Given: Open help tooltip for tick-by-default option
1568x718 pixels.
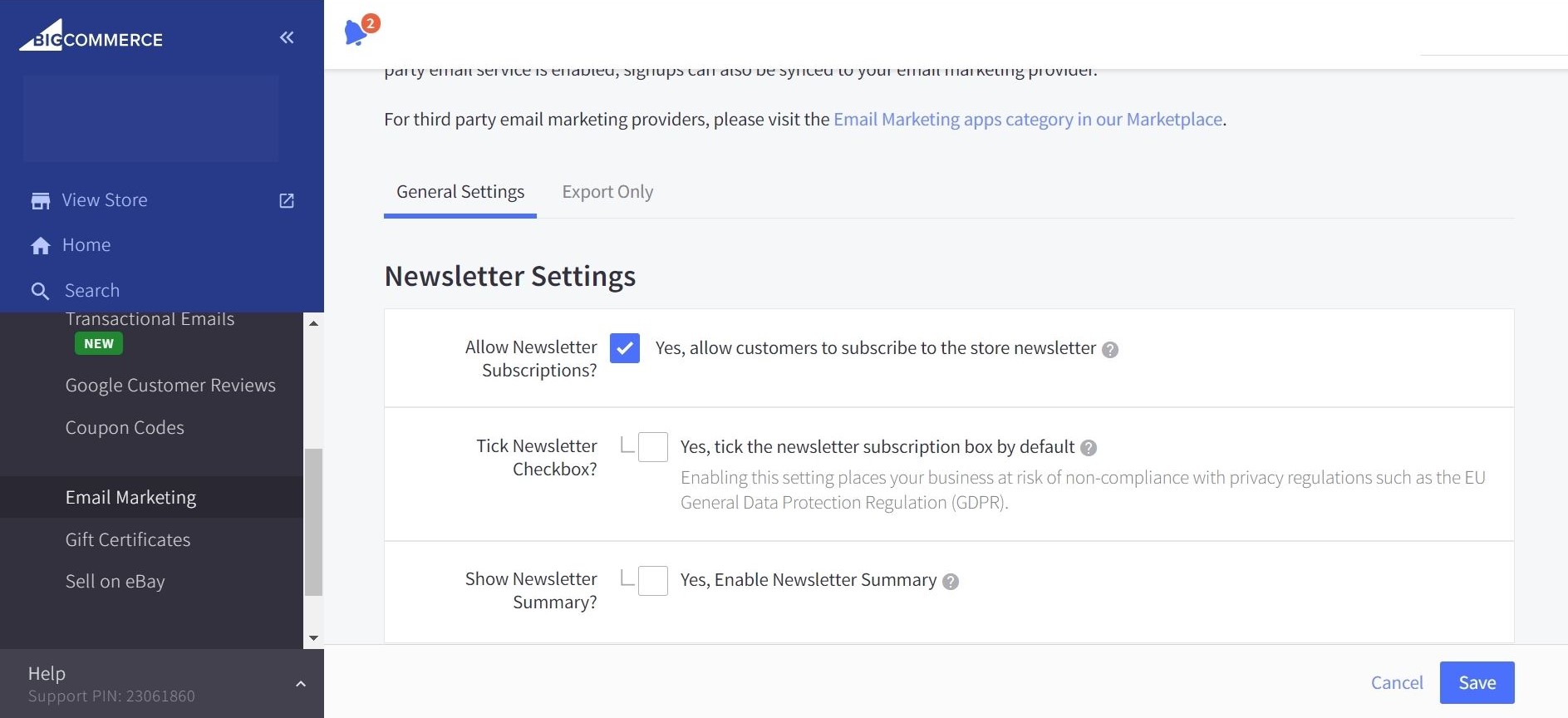Looking at the screenshot, I should coord(1089,448).
